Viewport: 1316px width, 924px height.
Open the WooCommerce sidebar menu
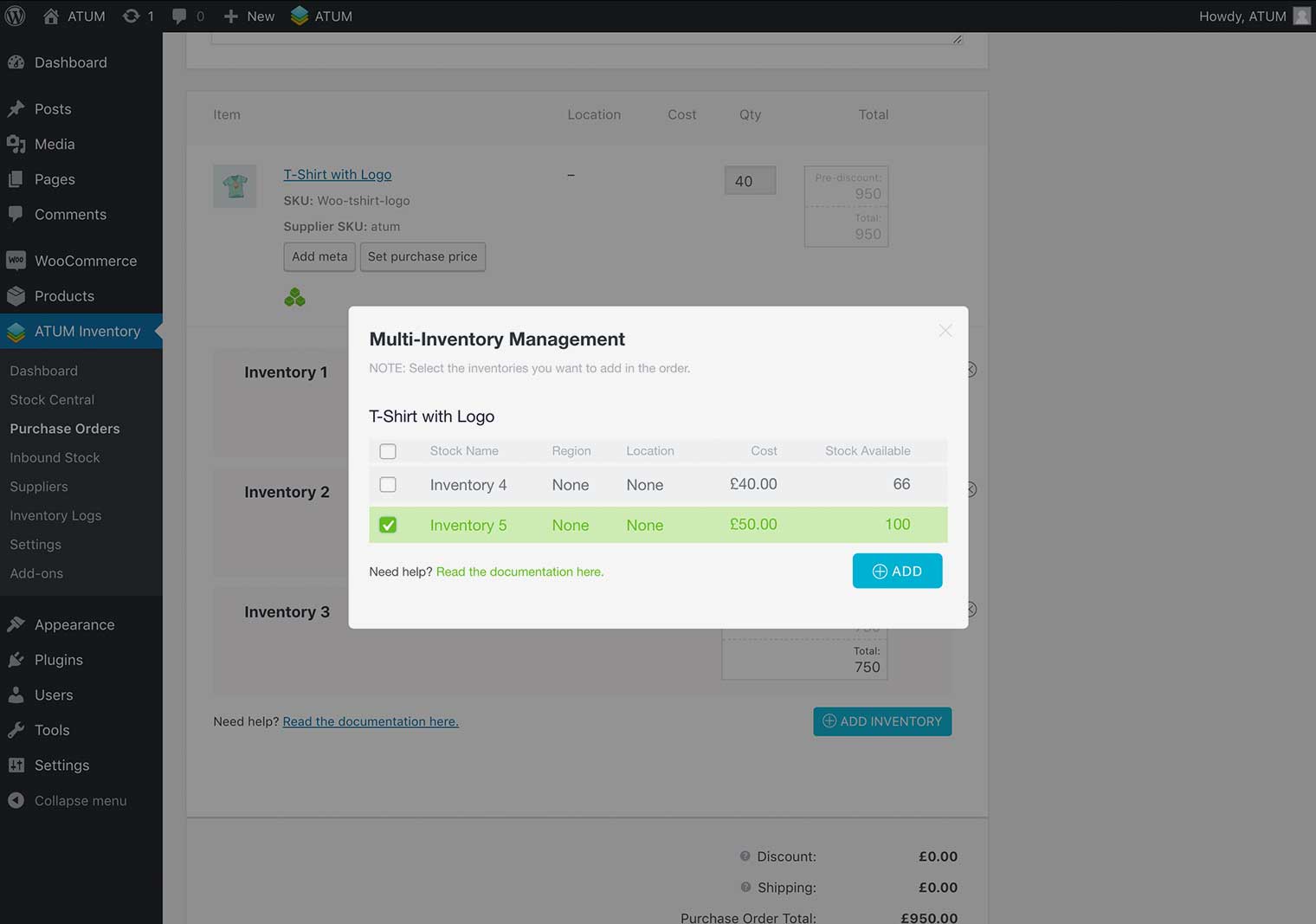tap(85, 261)
